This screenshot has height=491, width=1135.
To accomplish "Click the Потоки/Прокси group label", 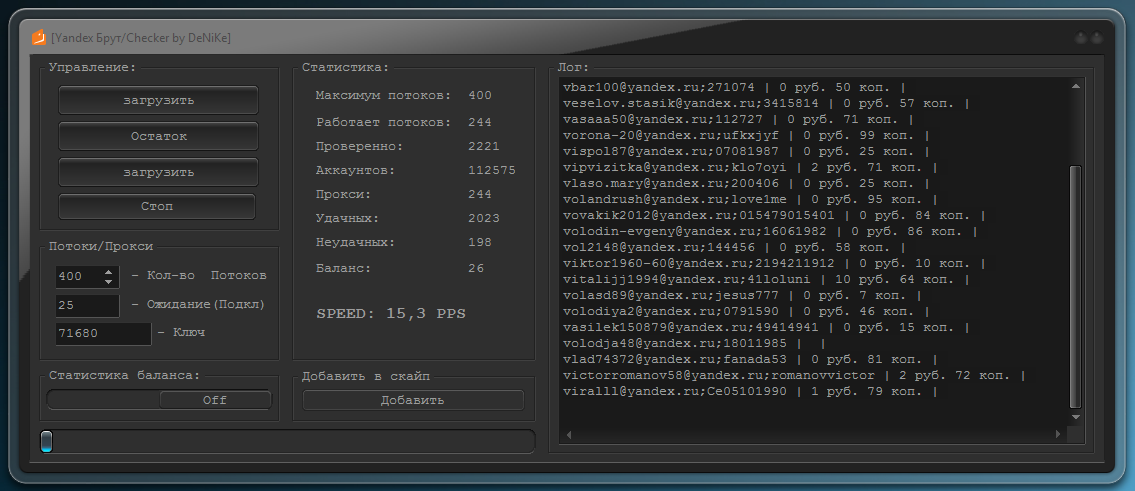I will pyautogui.click(x=101, y=246).
